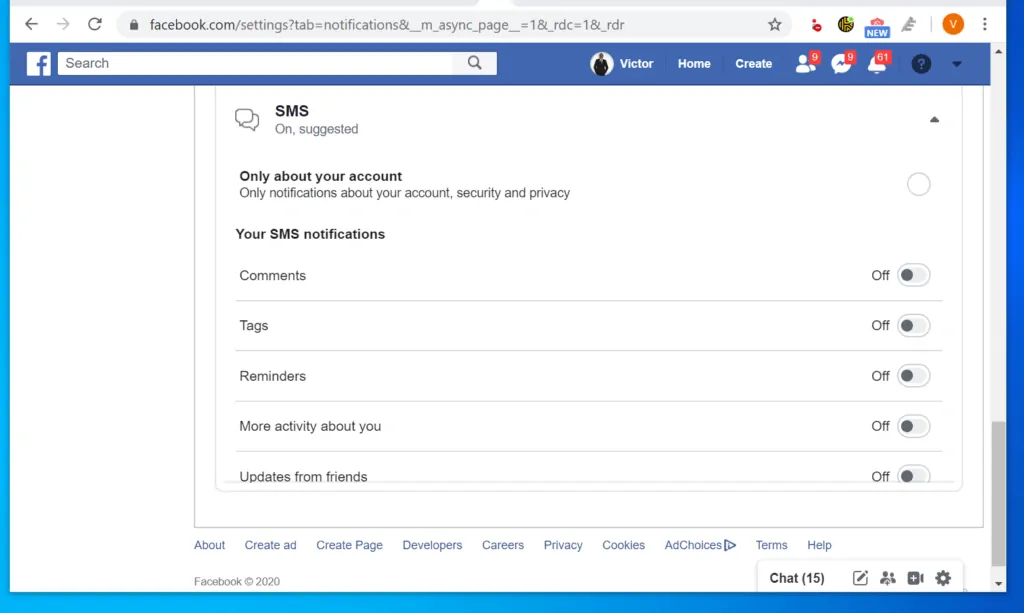Select the Only about your account radio

point(918,184)
